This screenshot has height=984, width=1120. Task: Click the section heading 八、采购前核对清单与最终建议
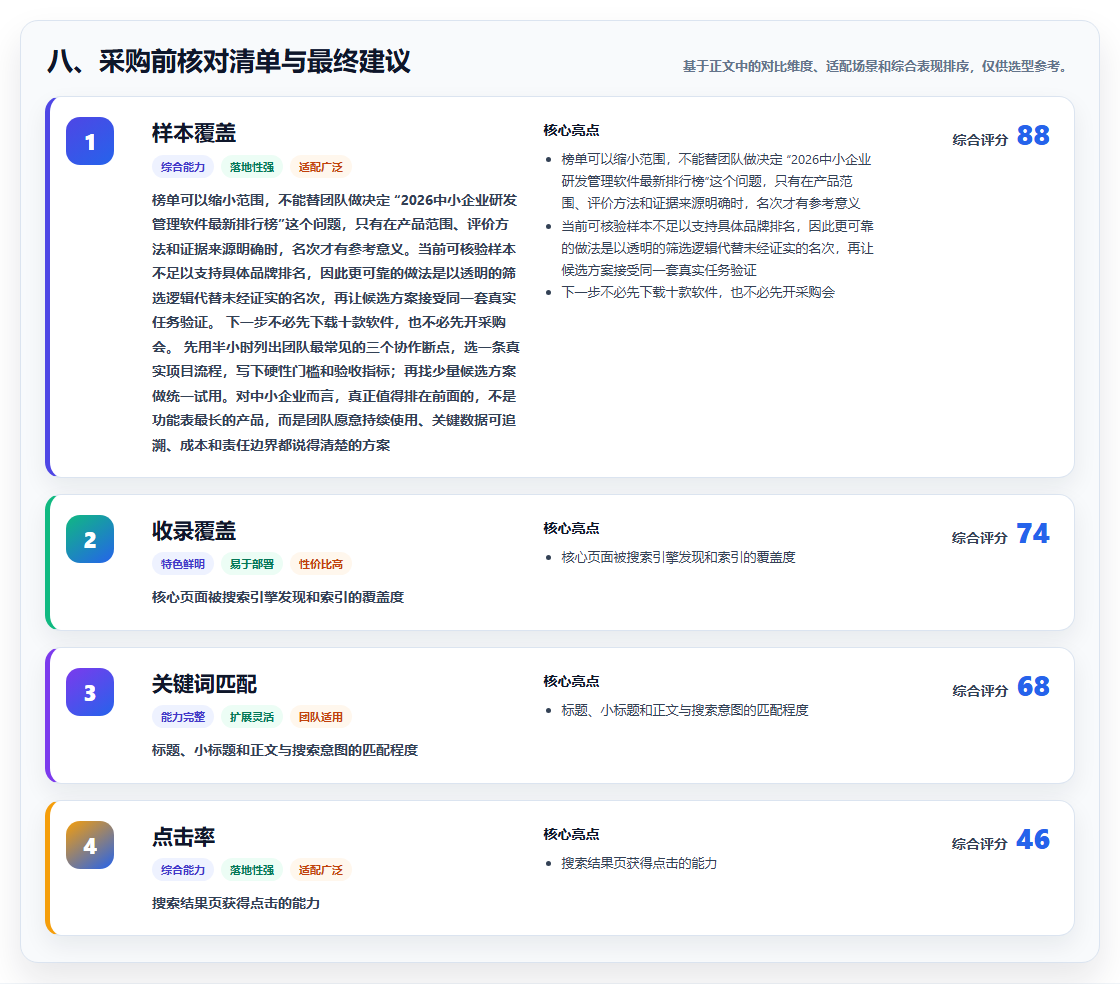pos(229,61)
